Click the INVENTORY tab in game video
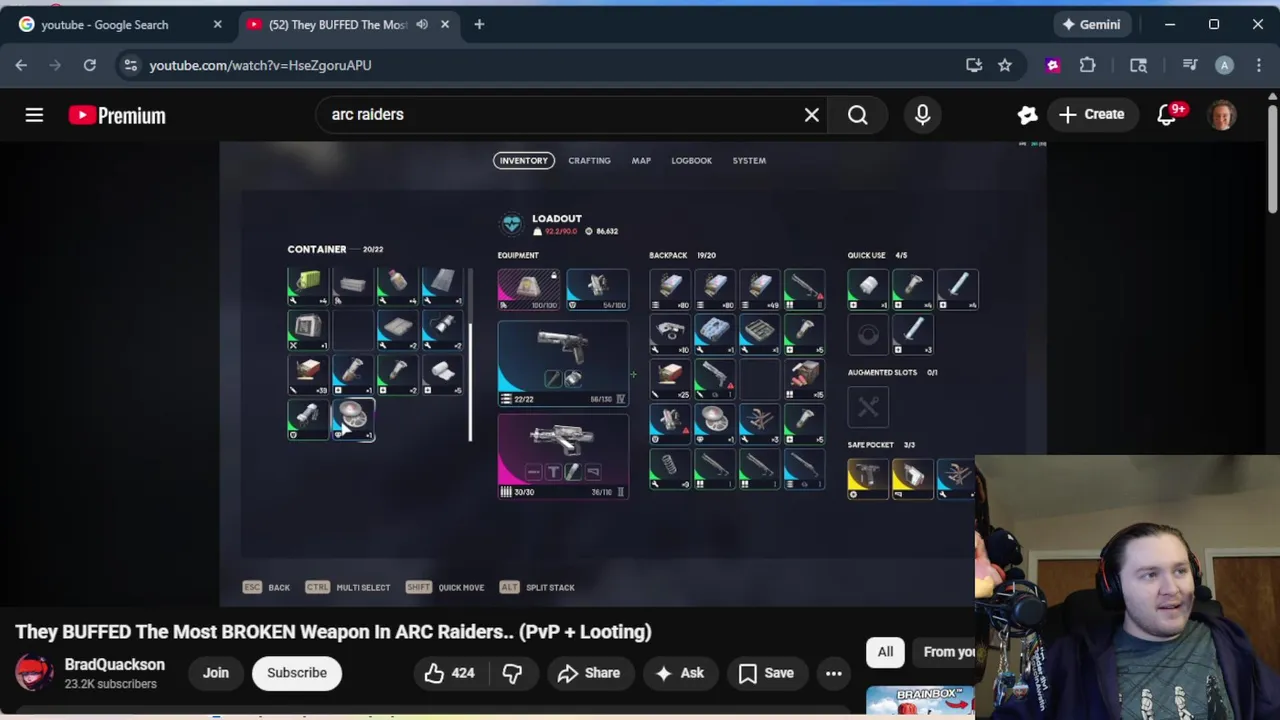 point(524,160)
